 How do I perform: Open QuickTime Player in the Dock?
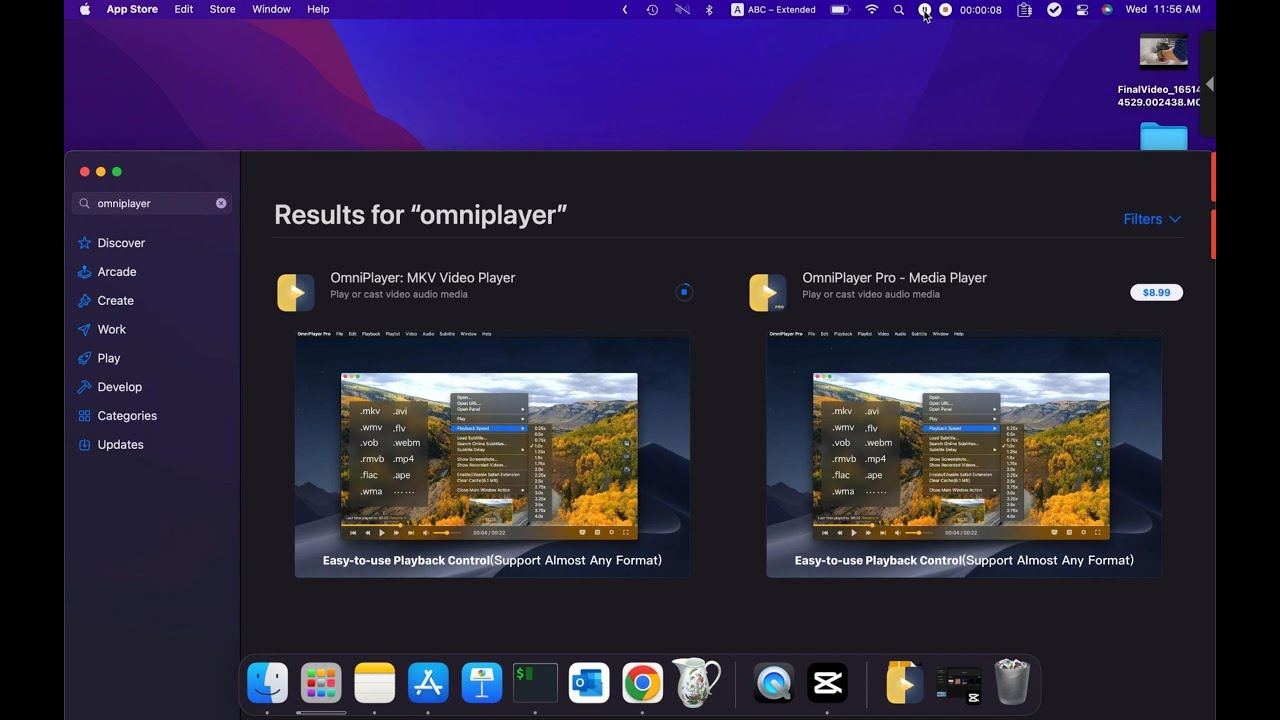click(774, 684)
